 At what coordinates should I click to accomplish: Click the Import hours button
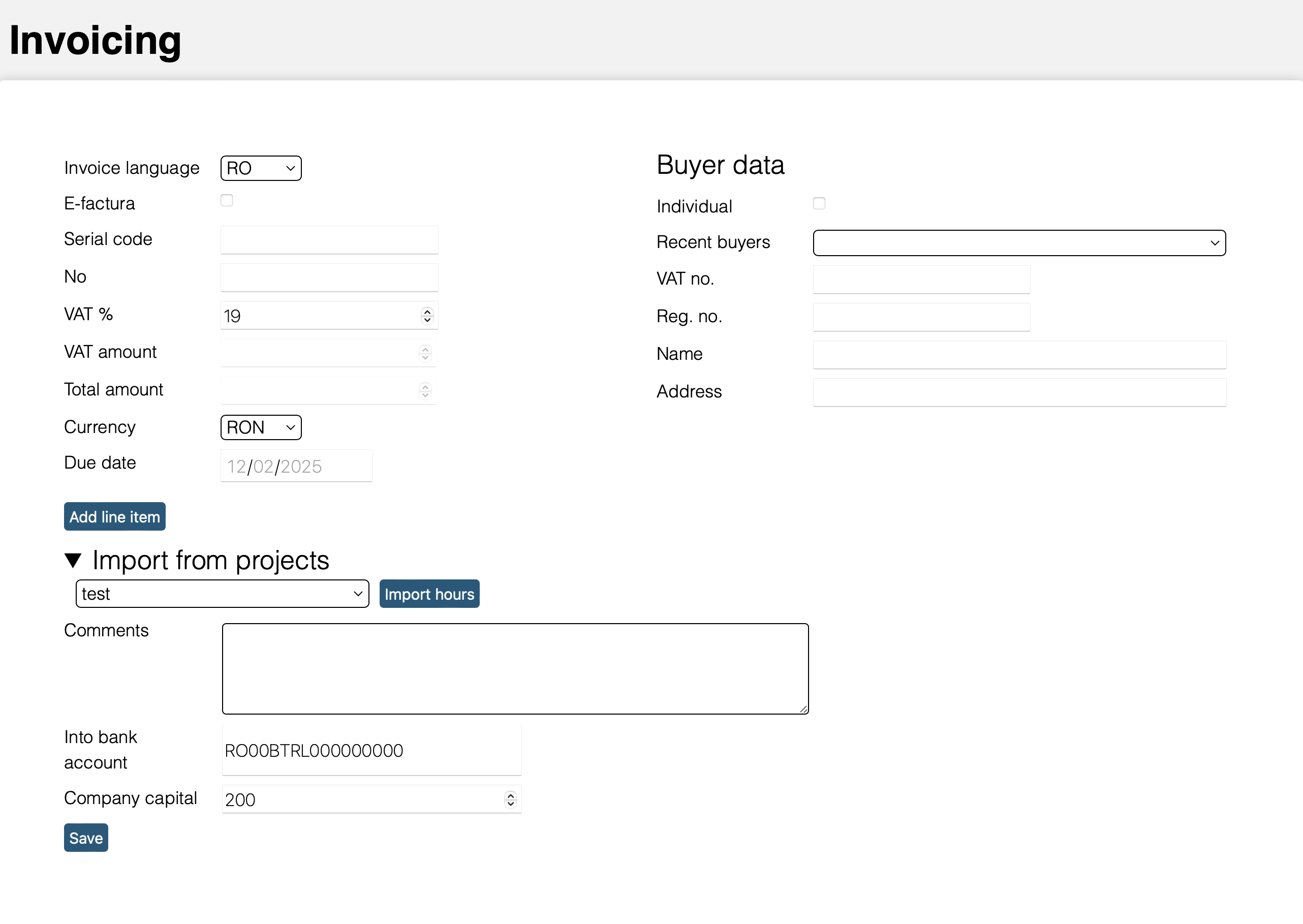(429, 594)
